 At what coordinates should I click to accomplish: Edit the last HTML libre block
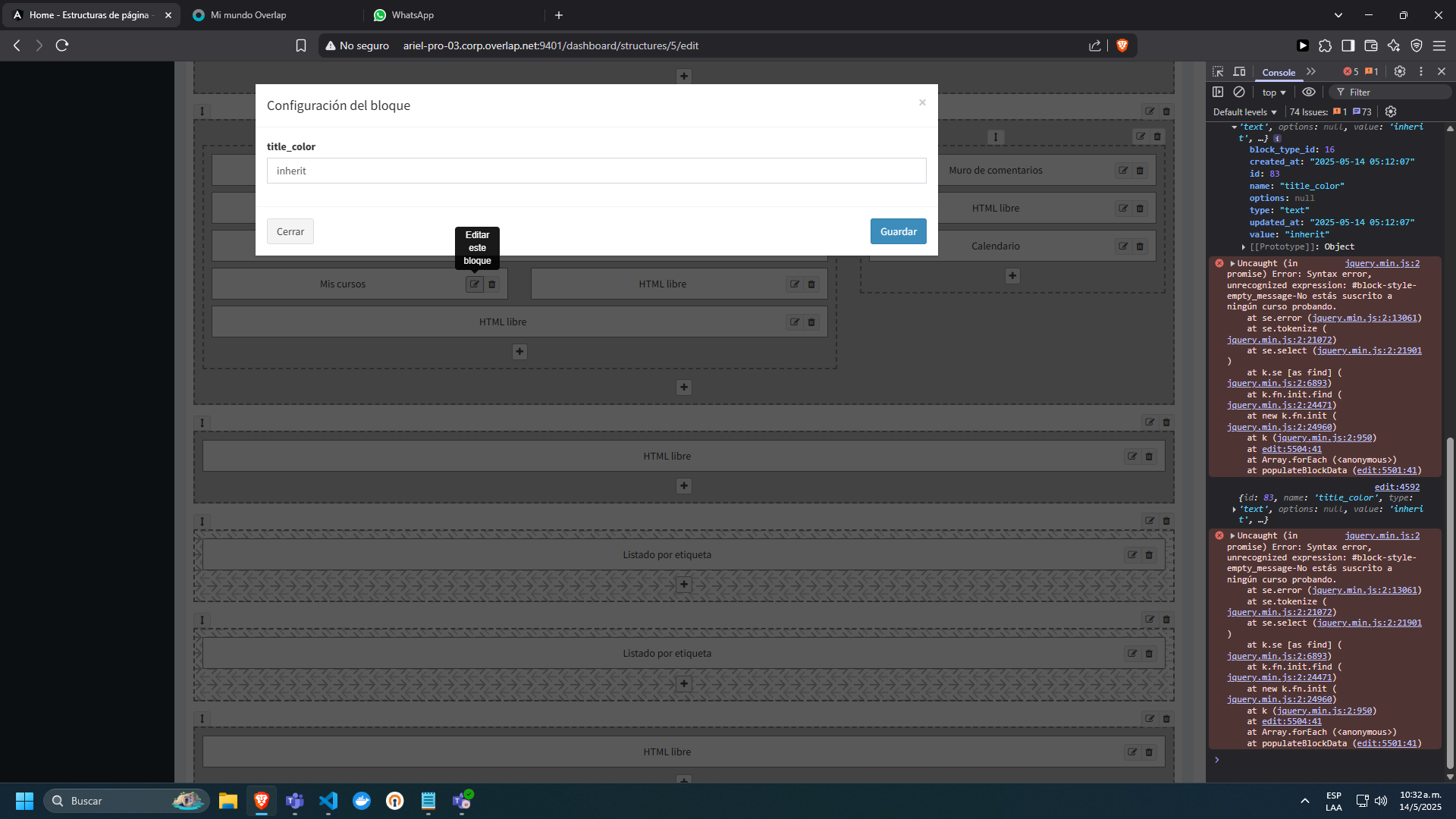(1132, 752)
